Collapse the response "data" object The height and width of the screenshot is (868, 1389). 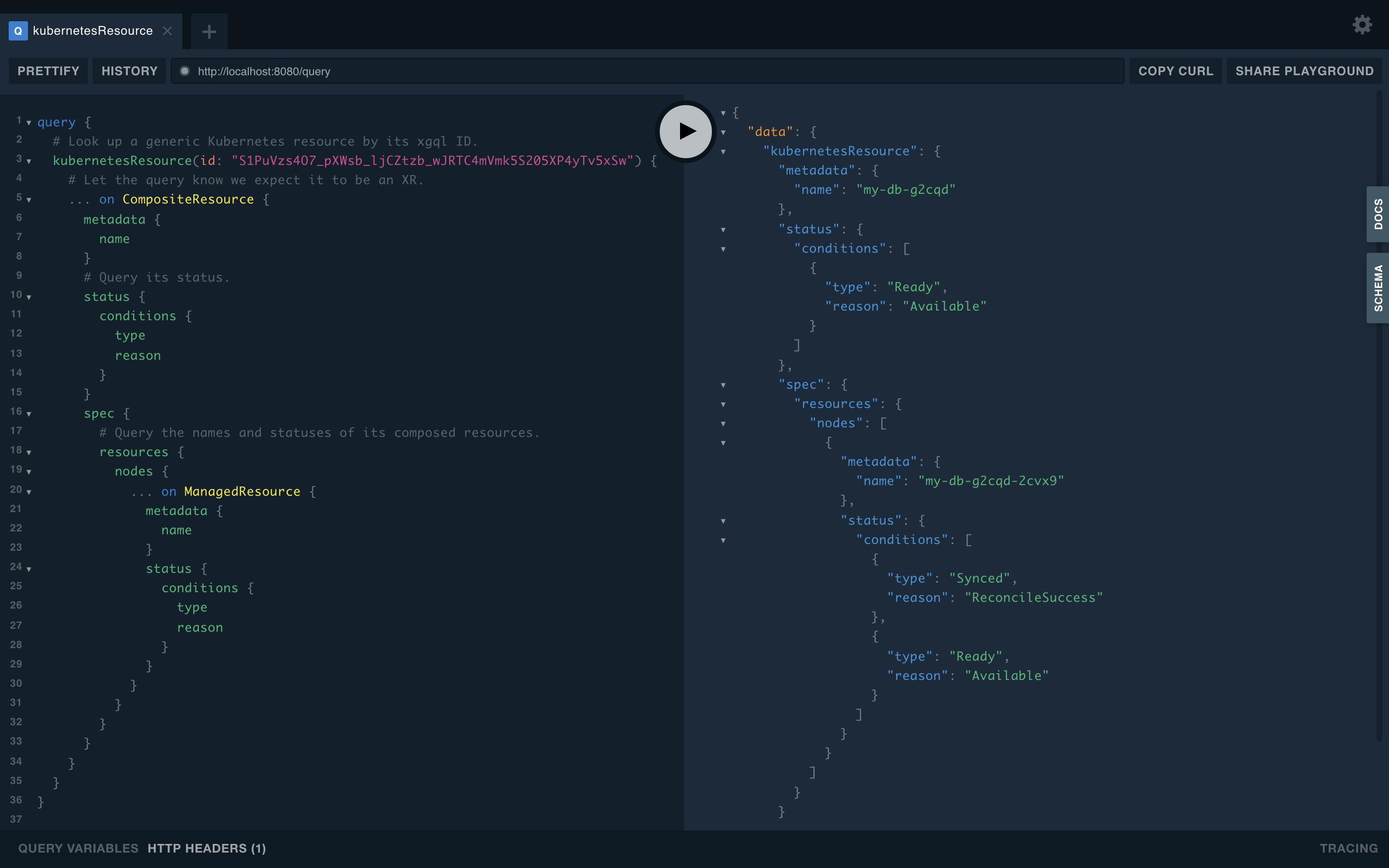(x=723, y=133)
